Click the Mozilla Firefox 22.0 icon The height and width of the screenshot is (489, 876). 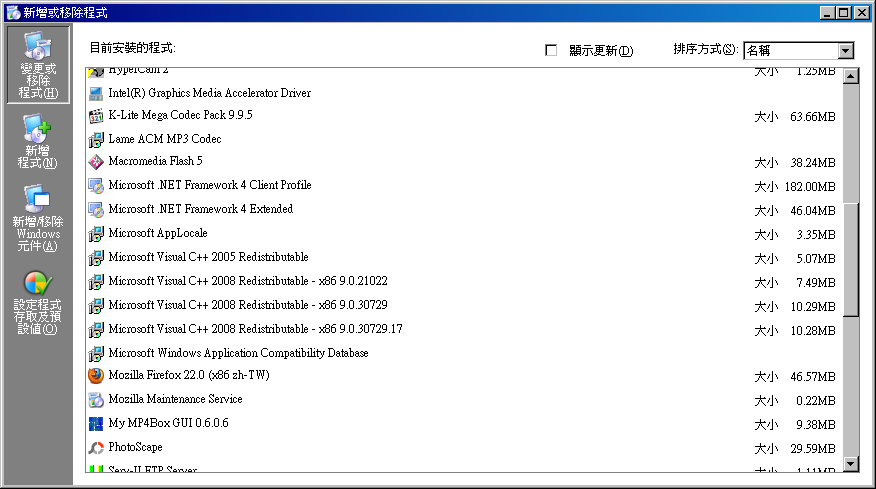pos(96,376)
